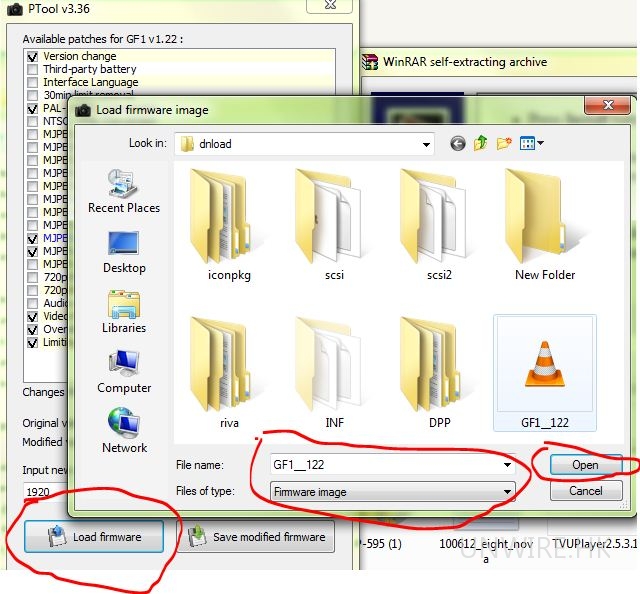This screenshot has height=594, width=640.
Task: Select 100612_eight_nova item in background window
Action: tap(486, 551)
